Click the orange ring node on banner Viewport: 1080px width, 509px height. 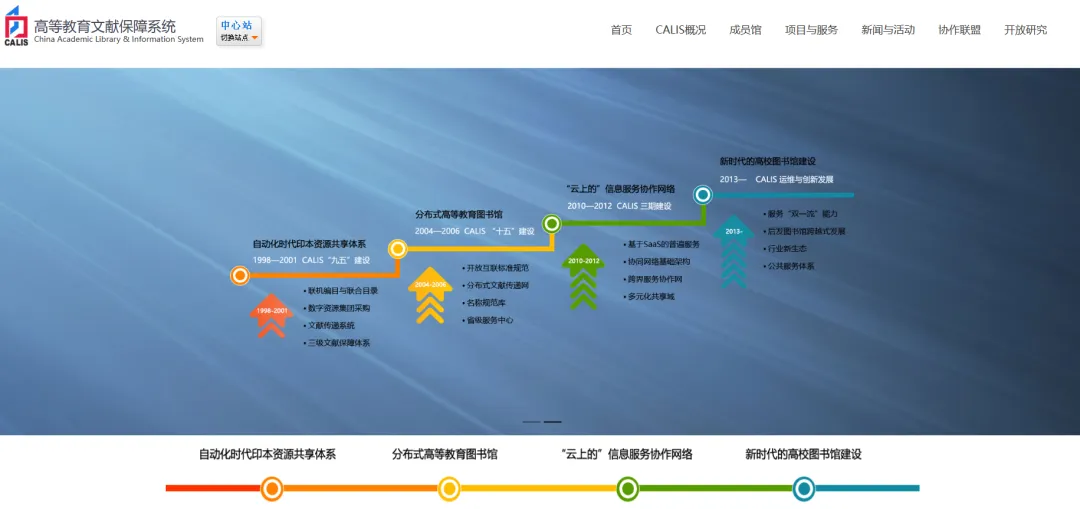click(x=240, y=276)
